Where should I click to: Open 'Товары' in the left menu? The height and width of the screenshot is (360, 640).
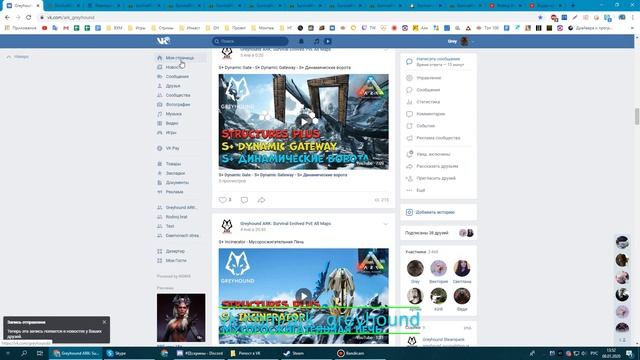point(173,164)
